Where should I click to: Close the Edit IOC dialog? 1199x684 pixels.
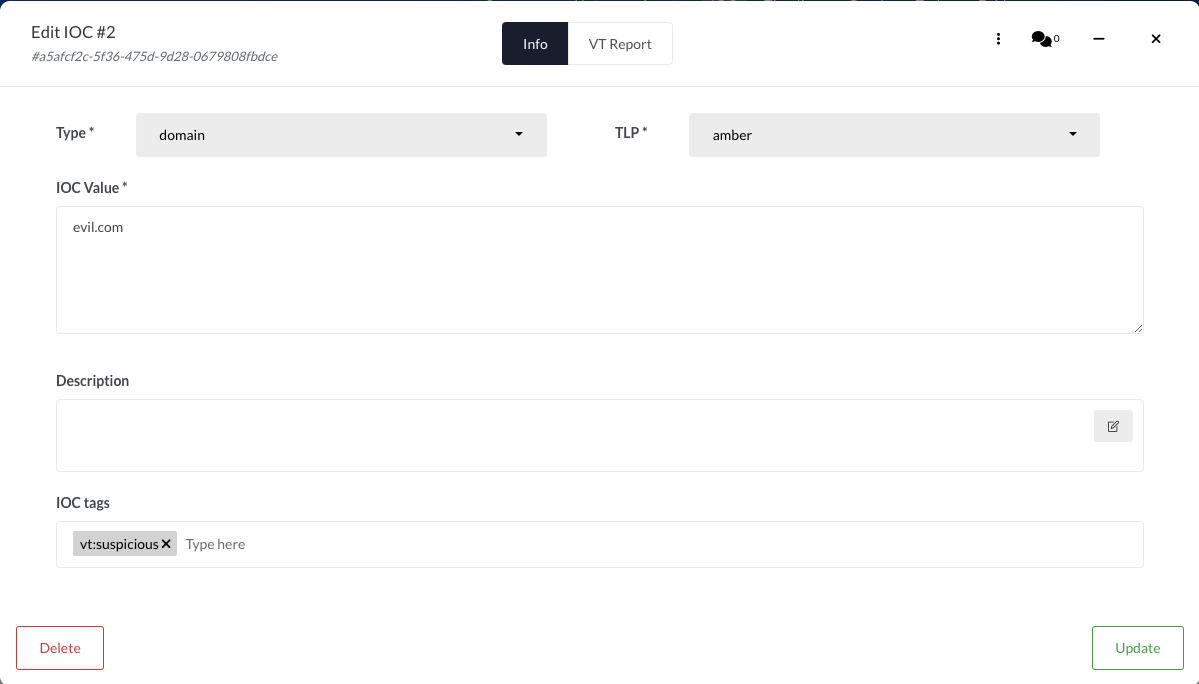1156,39
